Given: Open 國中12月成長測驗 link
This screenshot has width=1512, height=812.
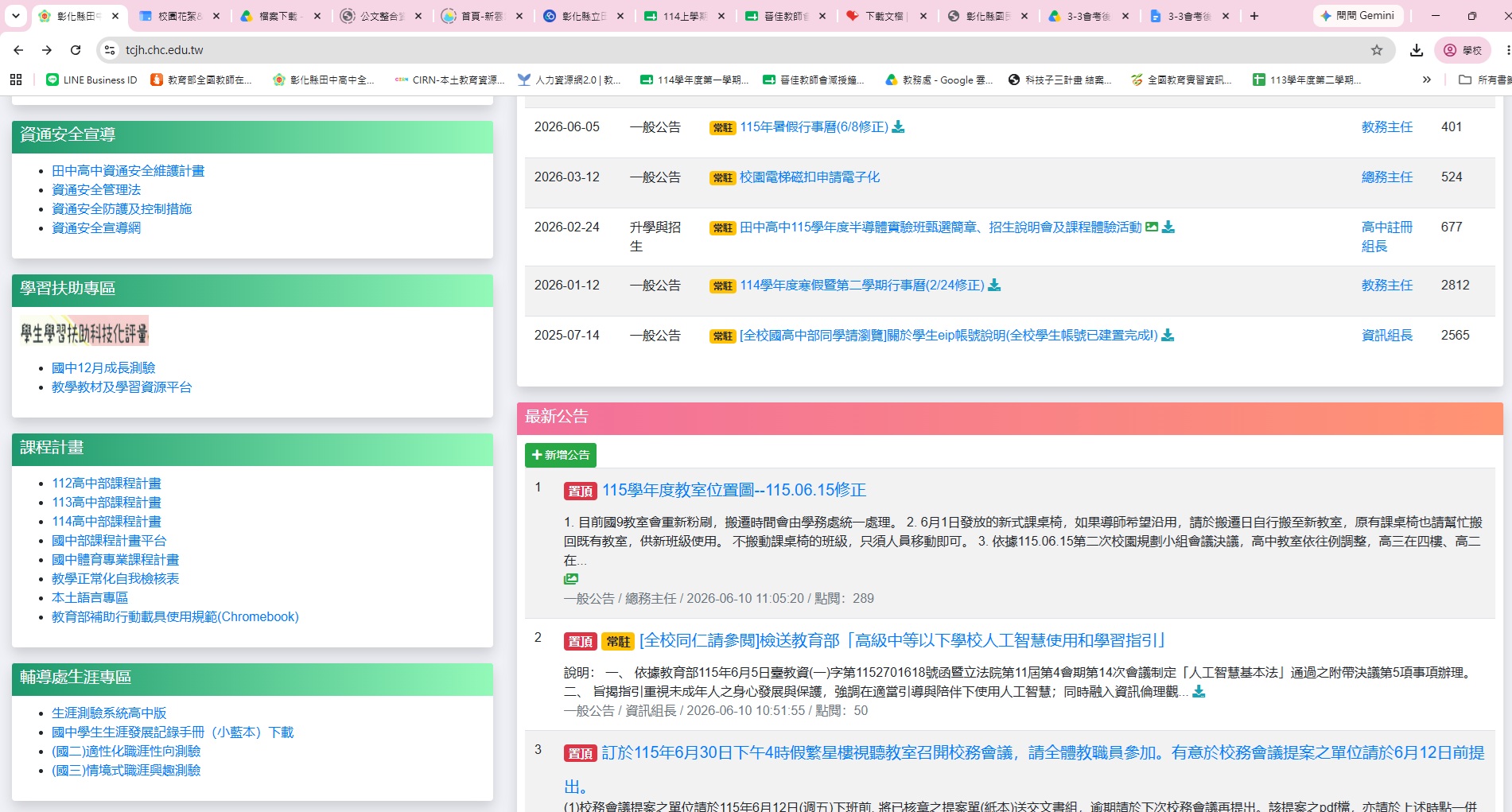Looking at the screenshot, I should click(103, 368).
